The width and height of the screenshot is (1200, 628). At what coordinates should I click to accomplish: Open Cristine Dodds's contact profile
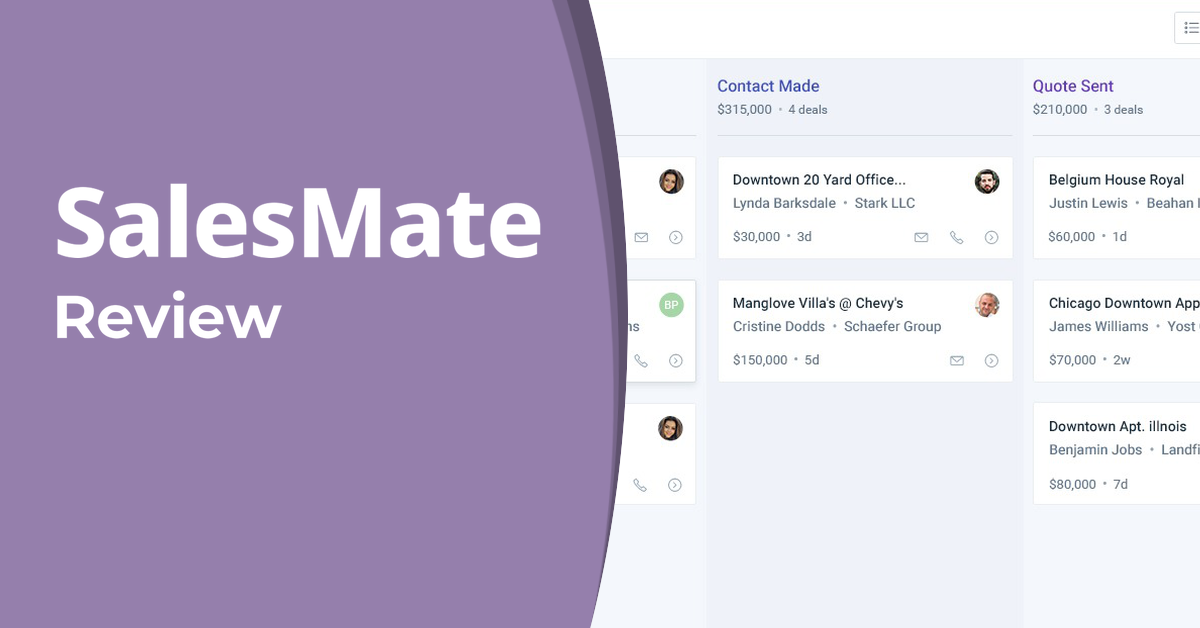click(x=778, y=326)
